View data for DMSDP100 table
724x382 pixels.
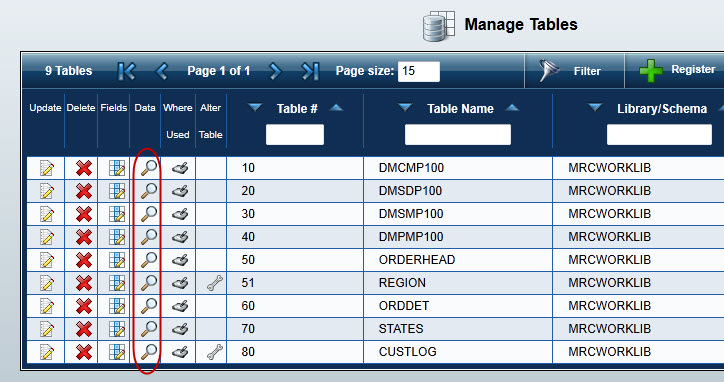(149, 191)
